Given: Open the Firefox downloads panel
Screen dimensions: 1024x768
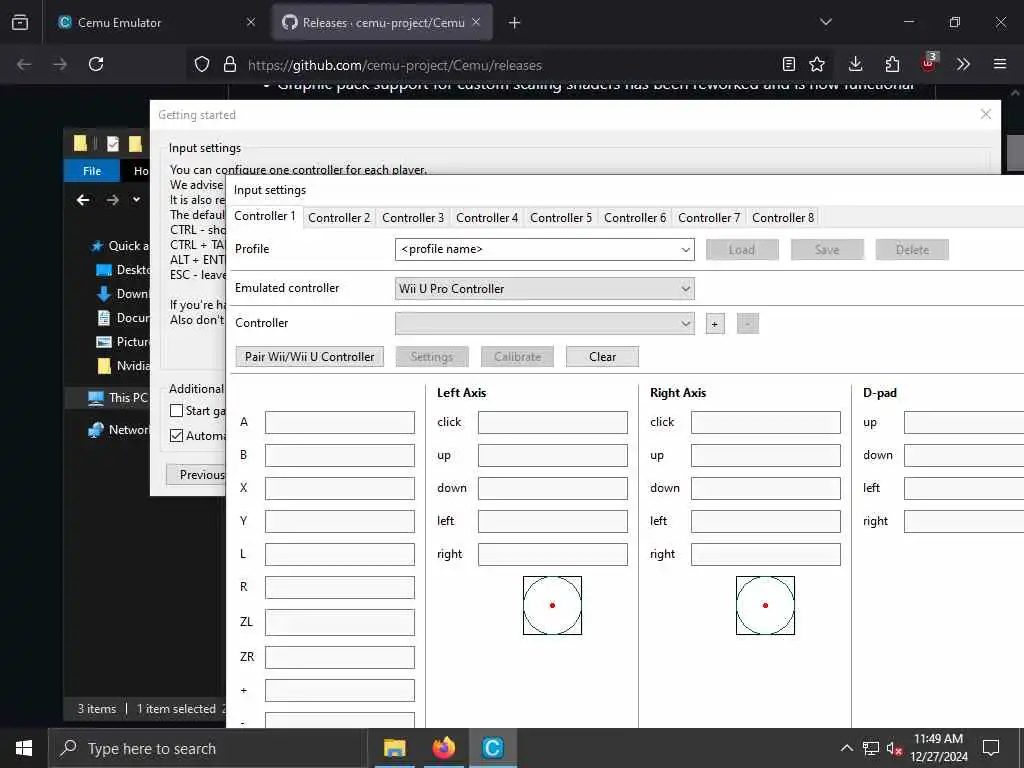Looking at the screenshot, I should coord(856,64).
